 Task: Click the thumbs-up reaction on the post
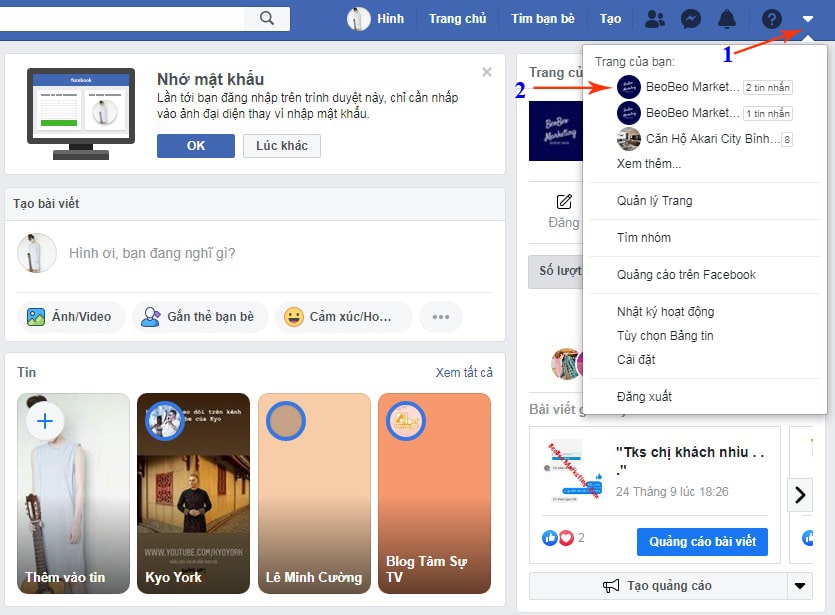pos(550,536)
